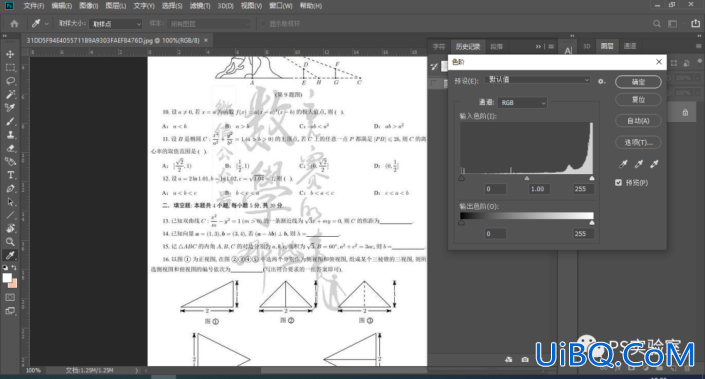Open the Layers panel menu icon
Viewport: 705px width, 379px height.
pyautogui.click(x=698, y=46)
